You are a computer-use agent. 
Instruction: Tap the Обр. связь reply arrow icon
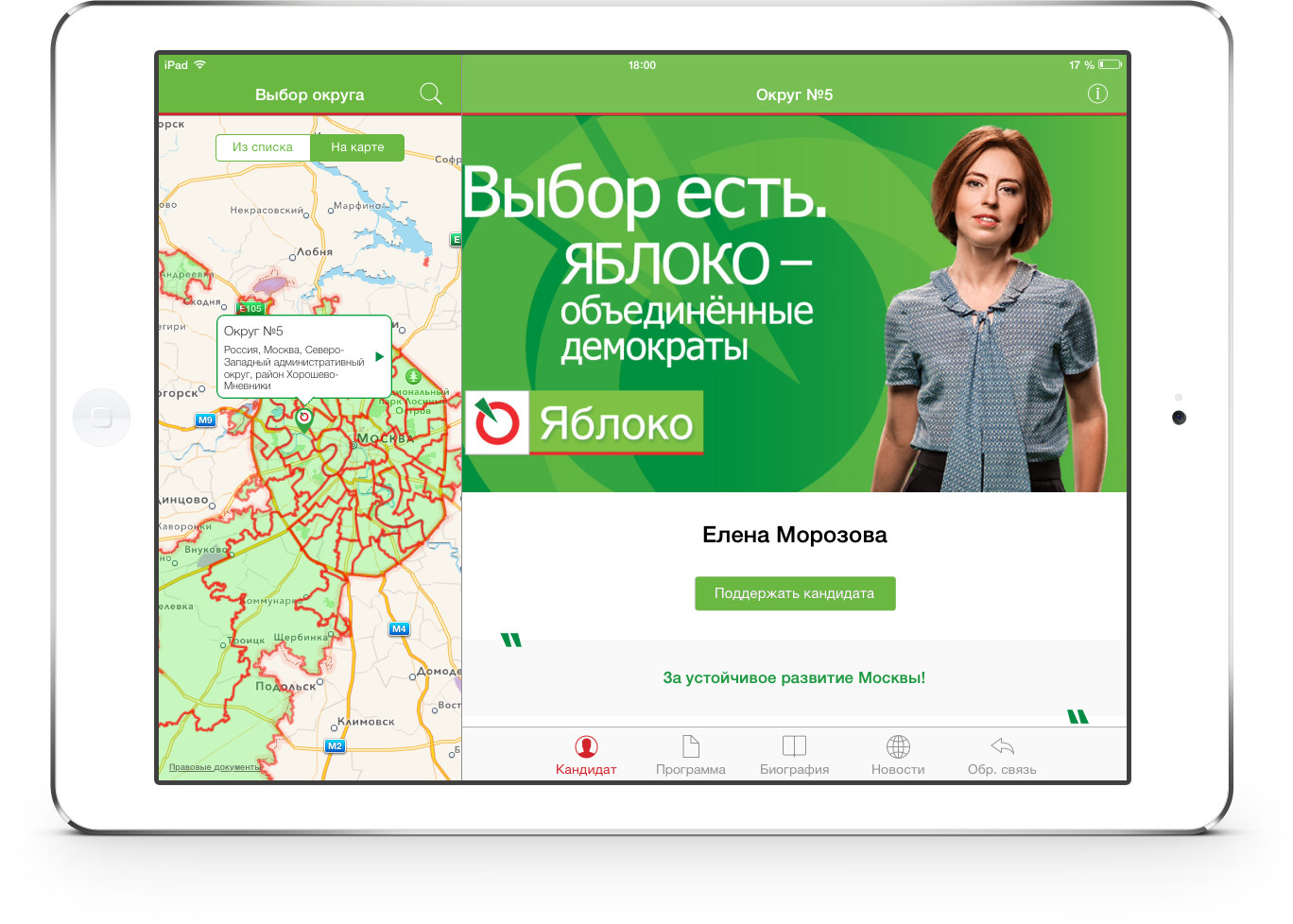tap(1002, 746)
